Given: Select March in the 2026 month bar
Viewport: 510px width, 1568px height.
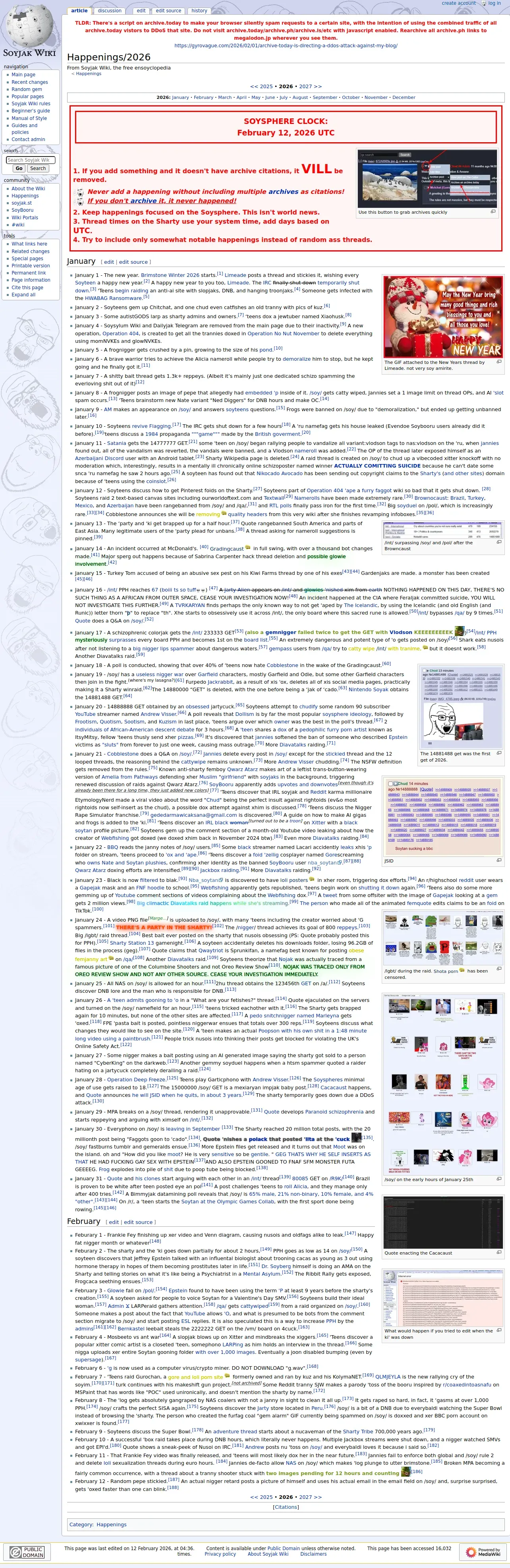Looking at the screenshot, I should tap(225, 97).
